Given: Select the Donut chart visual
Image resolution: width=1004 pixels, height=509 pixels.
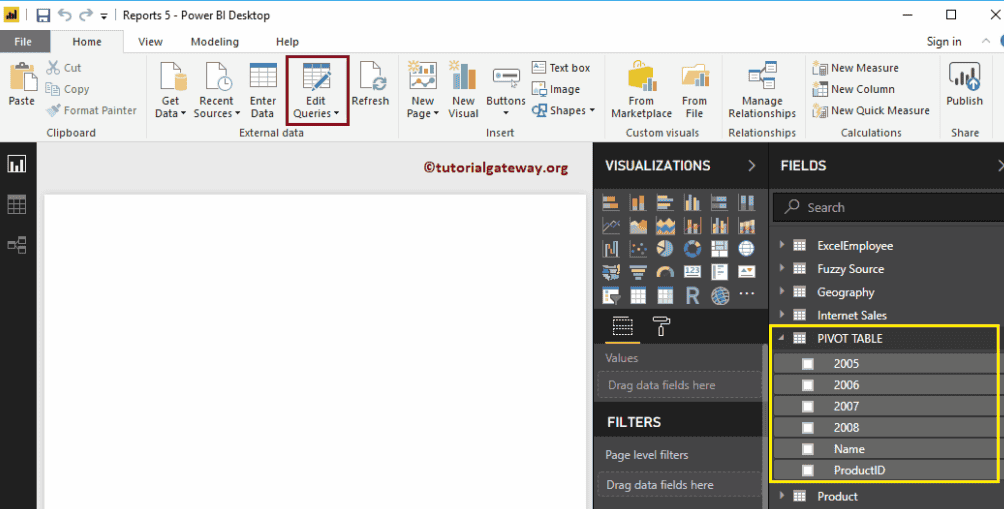Looking at the screenshot, I should 692,248.
